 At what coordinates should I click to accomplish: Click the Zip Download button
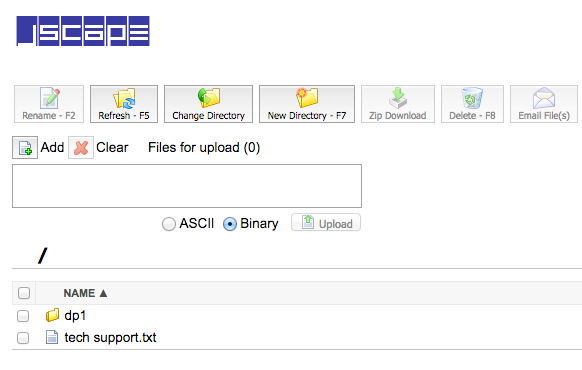[x=398, y=104]
